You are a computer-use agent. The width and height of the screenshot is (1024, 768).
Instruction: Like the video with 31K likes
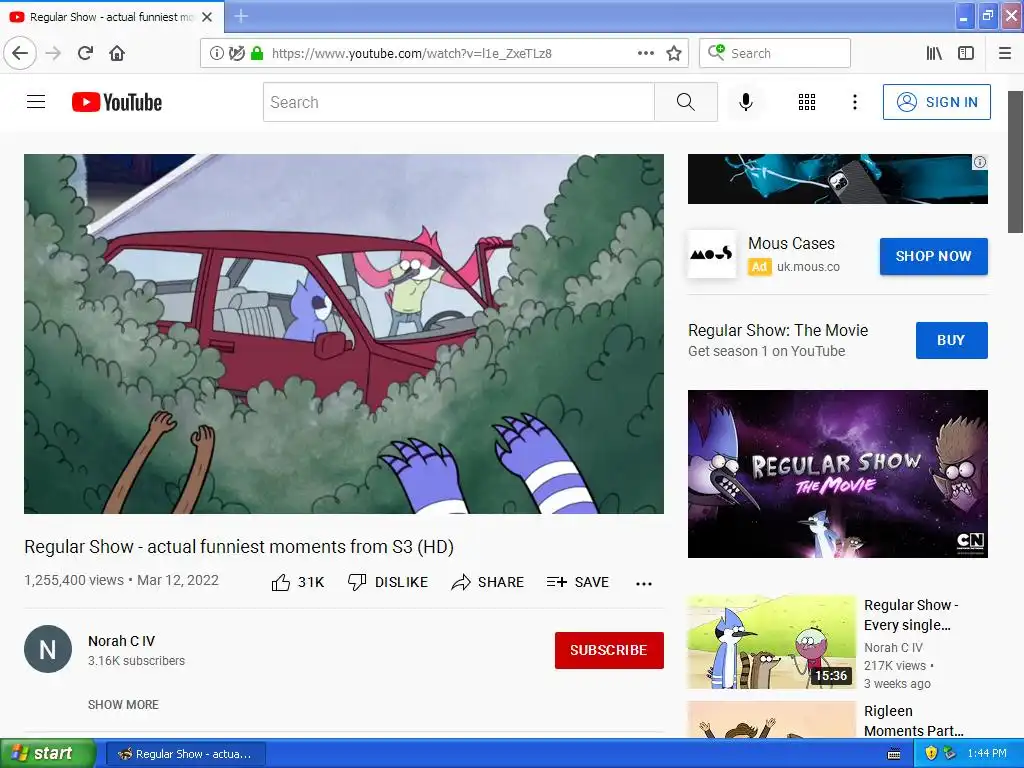[298, 582]
